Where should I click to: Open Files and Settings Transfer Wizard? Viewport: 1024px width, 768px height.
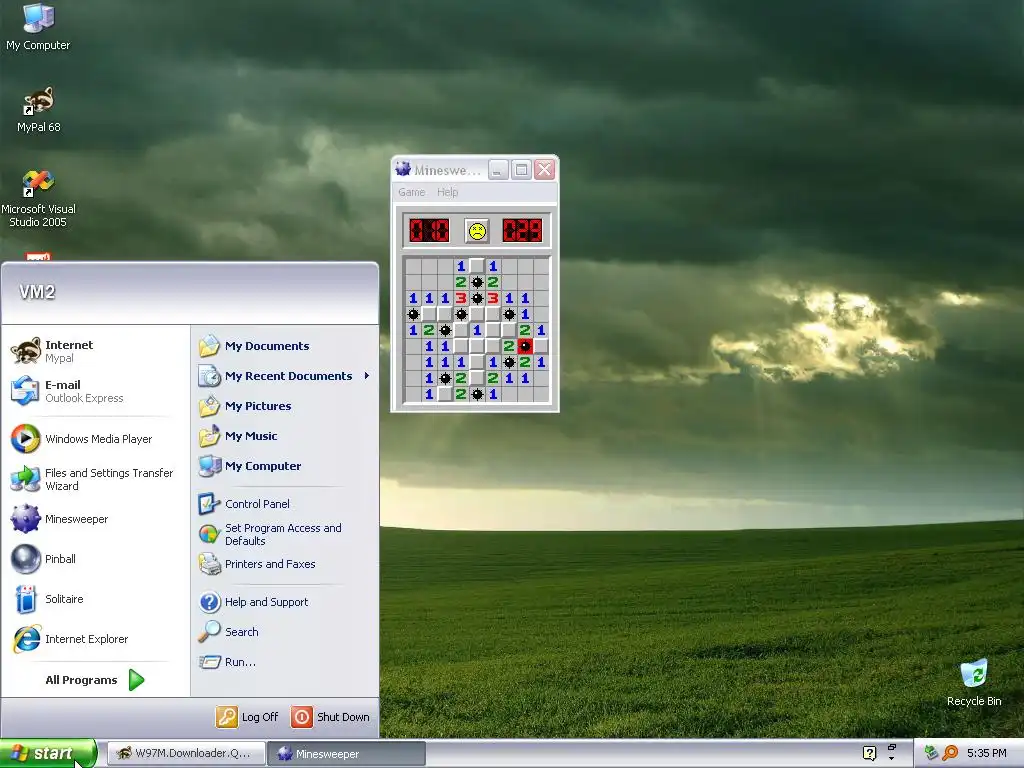coord(92,479)
